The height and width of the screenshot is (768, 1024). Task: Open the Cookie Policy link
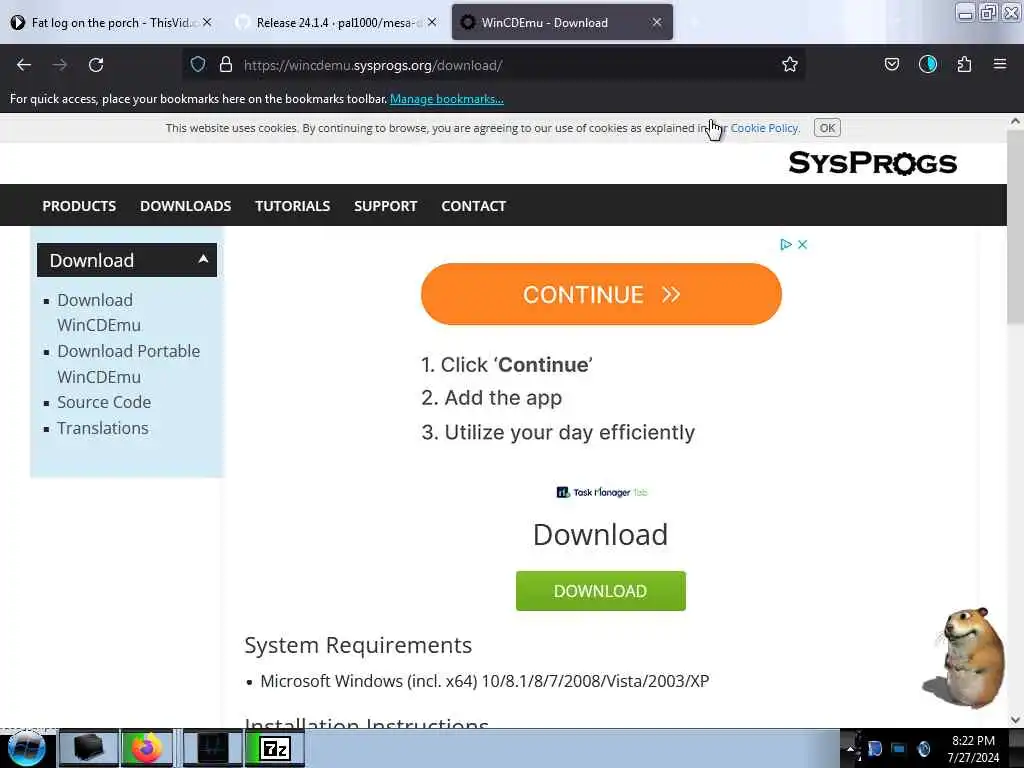tap(765, 128)
